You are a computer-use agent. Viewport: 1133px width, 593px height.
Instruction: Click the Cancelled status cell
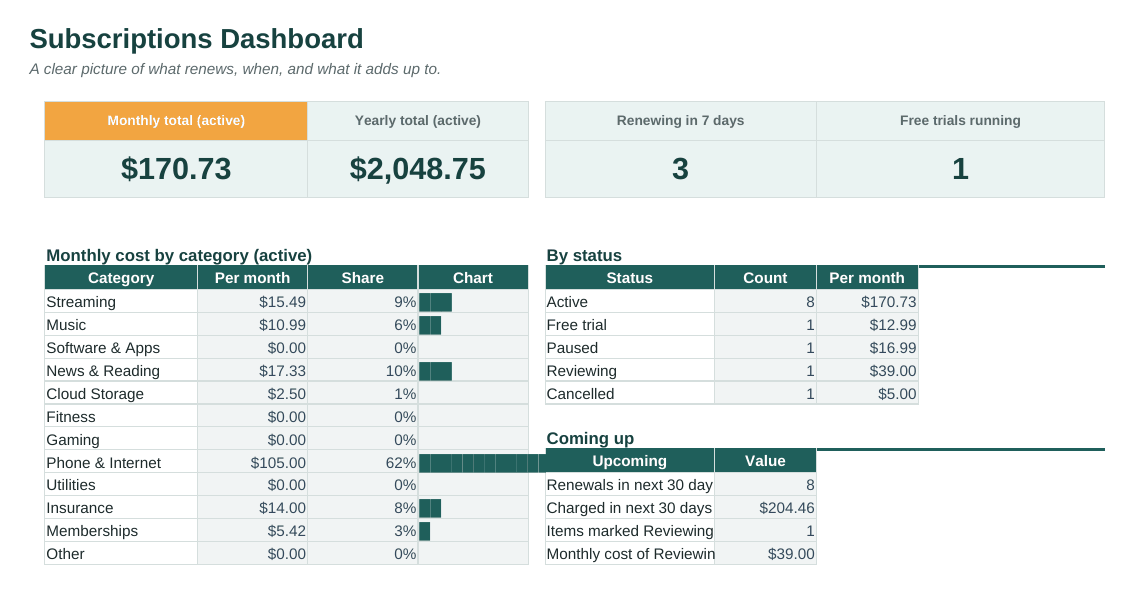(629, 394)
